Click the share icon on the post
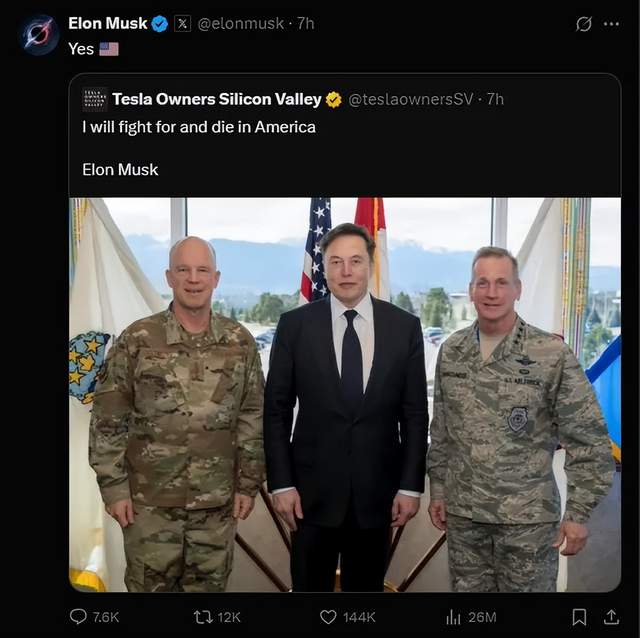The image size is (640, 638). (609, 616)
